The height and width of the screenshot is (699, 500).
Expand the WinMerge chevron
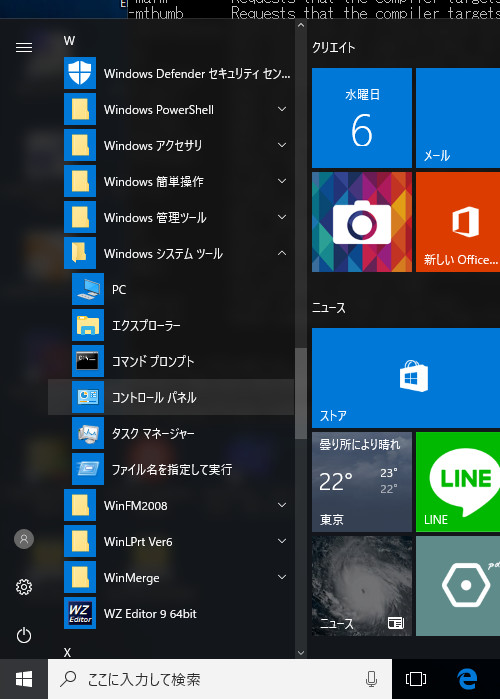[x=282, y=577]
